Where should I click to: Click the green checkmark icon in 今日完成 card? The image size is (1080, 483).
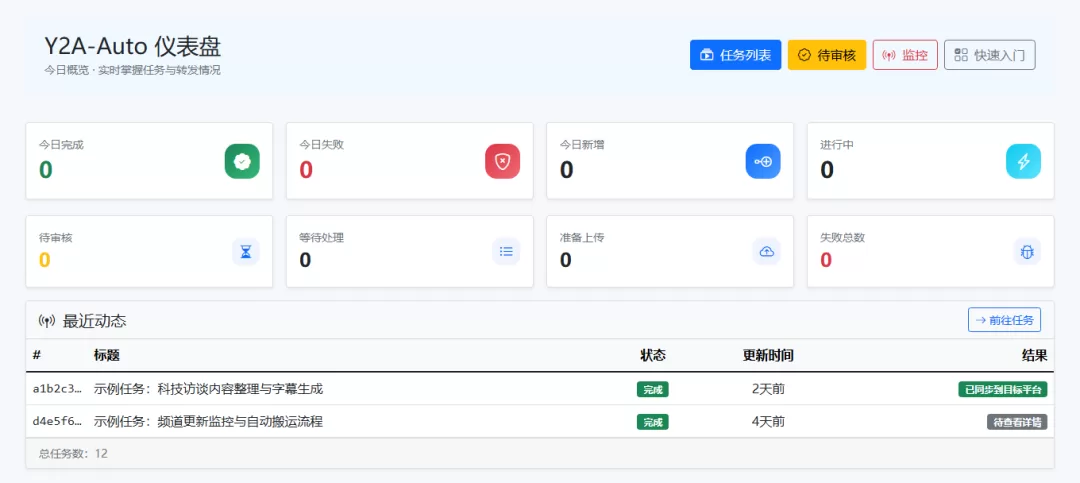point(242,161)
